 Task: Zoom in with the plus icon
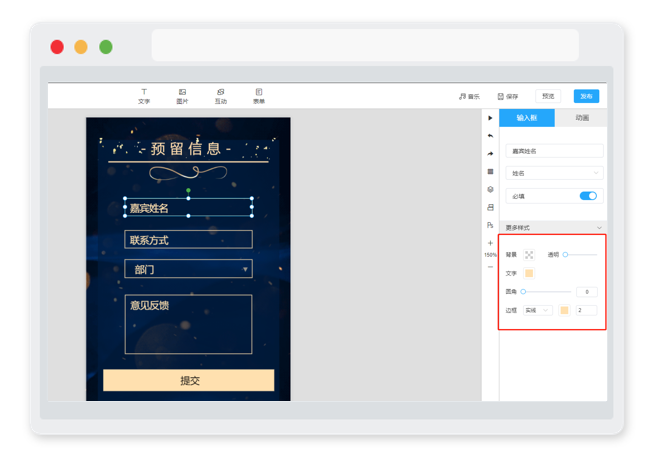[490, 243]
